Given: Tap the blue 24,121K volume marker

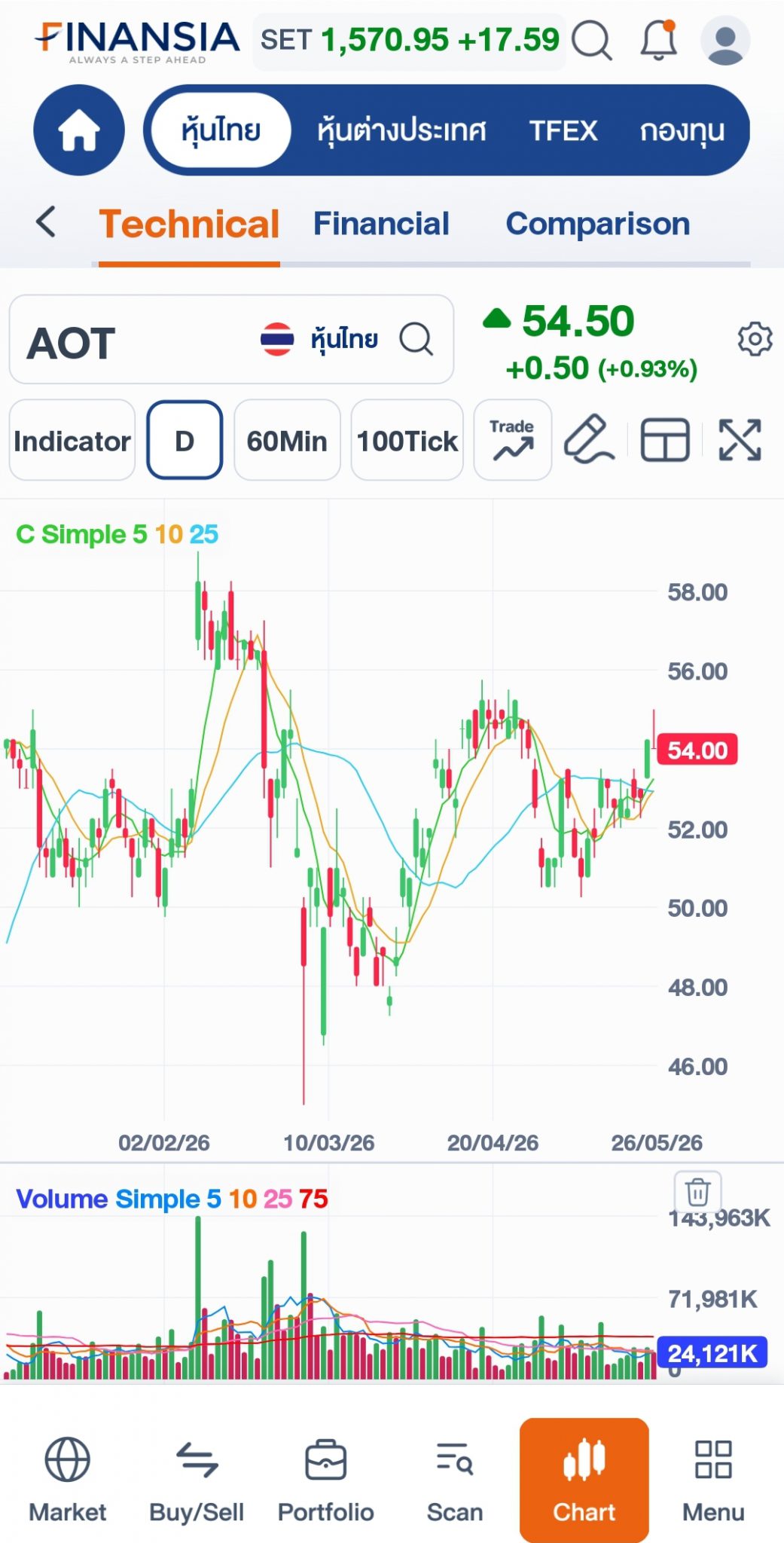Looking at the screenshot, I should coord(712,1353).
